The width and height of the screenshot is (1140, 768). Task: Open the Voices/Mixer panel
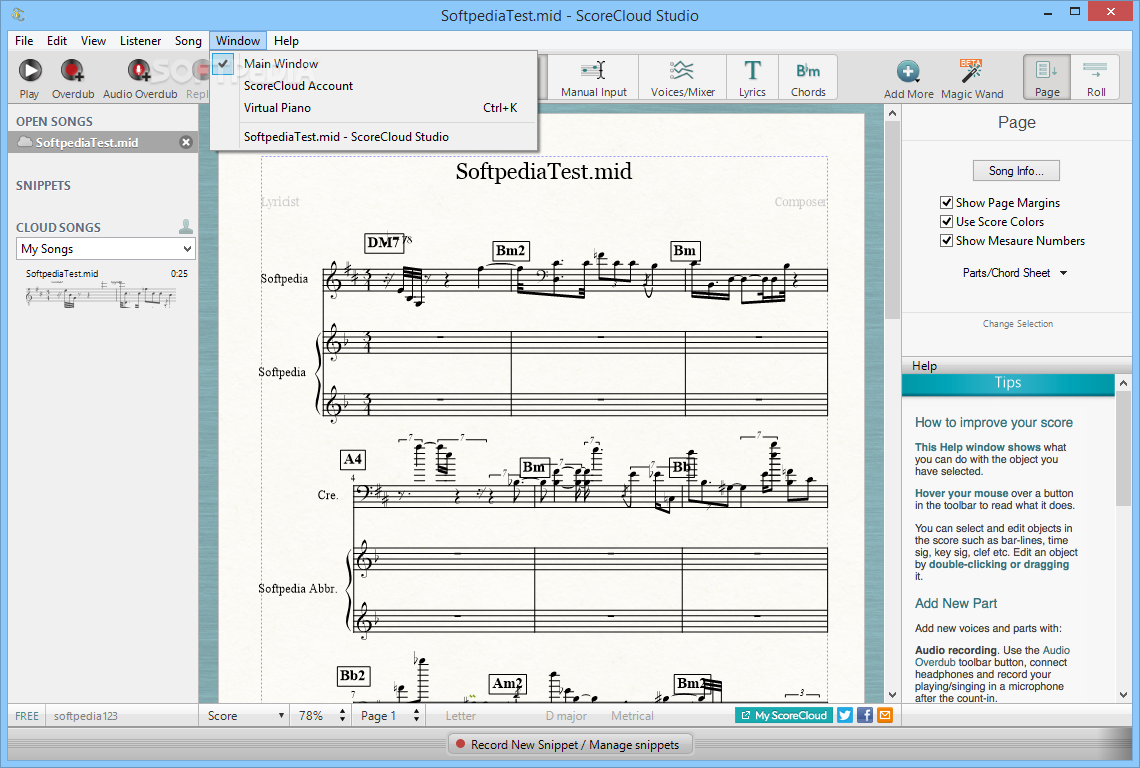[x=683, y=77]
